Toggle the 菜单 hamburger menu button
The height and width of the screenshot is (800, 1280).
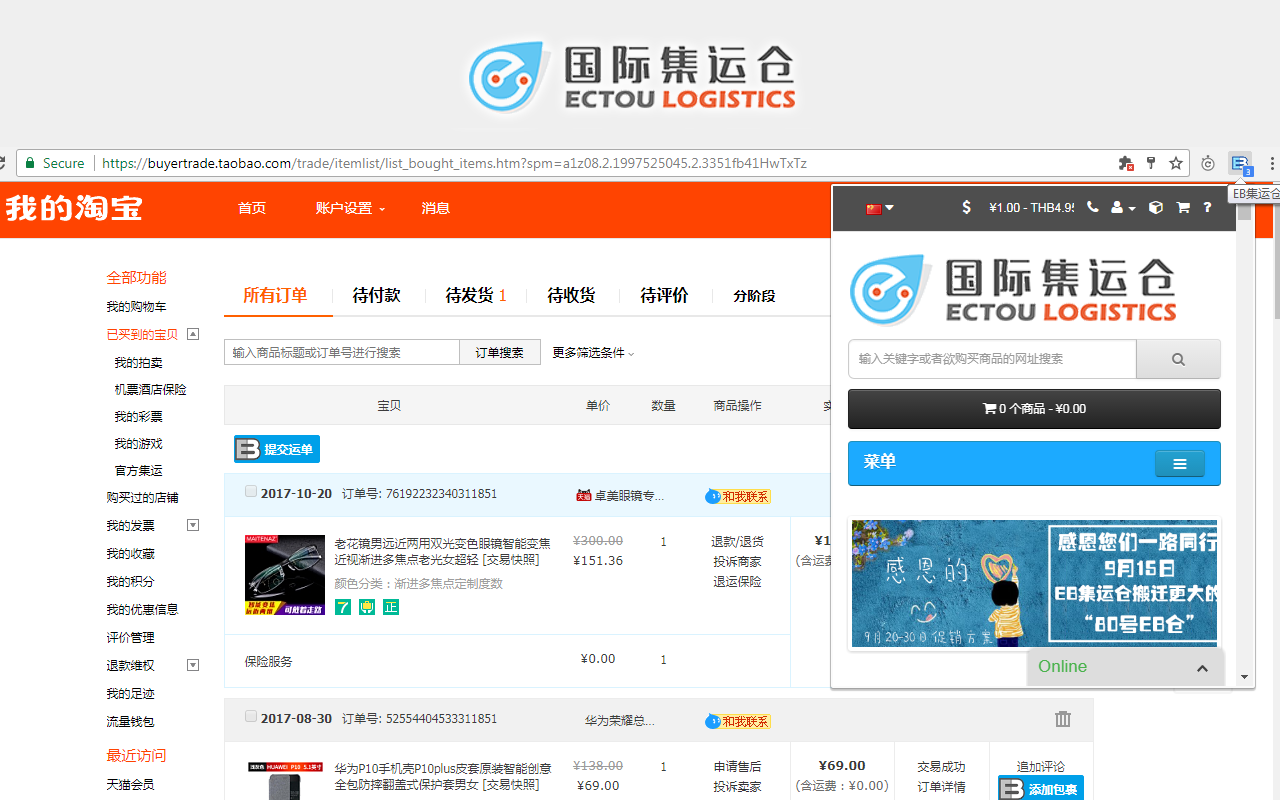1180,464
